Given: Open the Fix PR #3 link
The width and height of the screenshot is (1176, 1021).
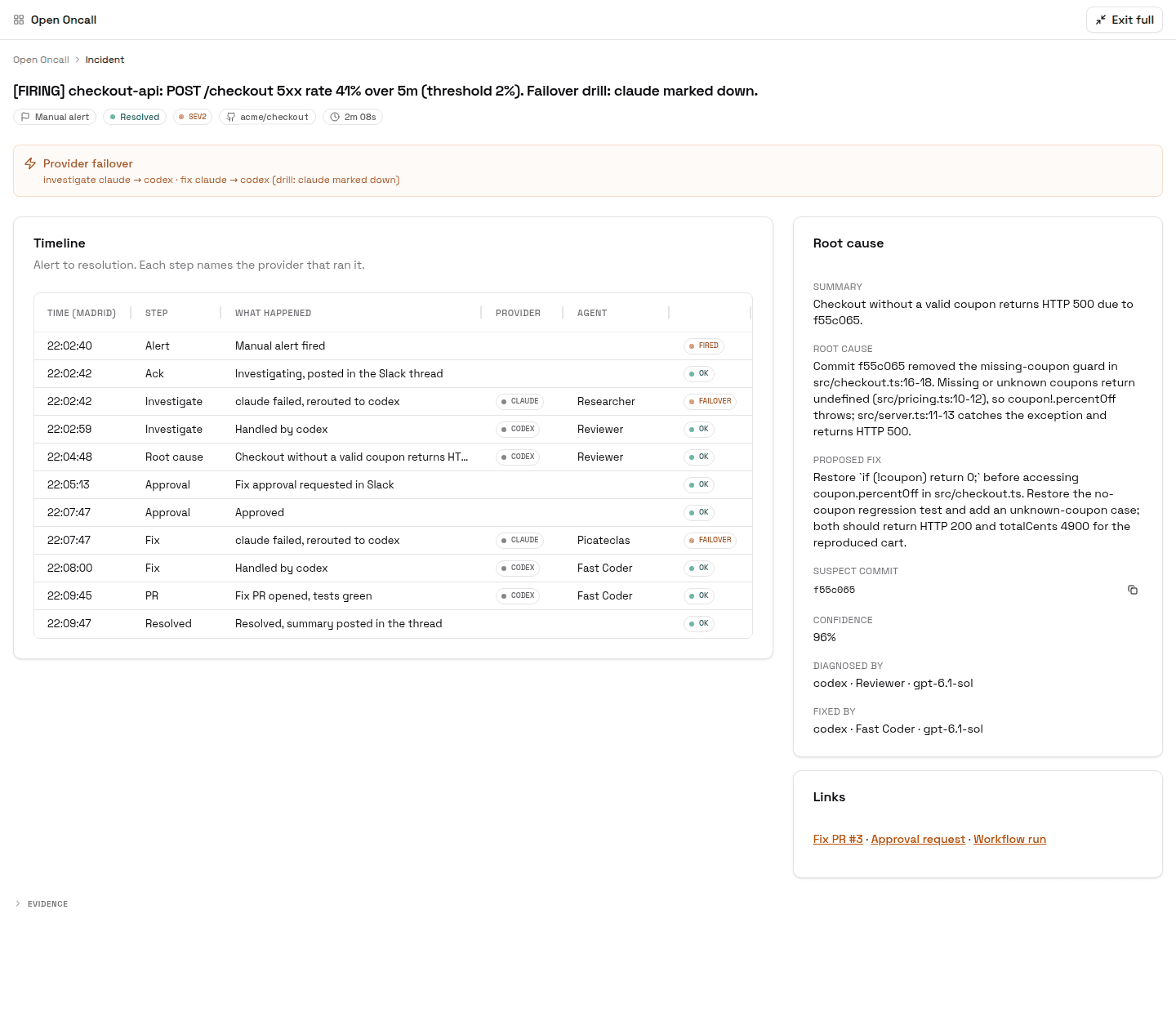Looking at the screenshot, I should tap(838, 839).
